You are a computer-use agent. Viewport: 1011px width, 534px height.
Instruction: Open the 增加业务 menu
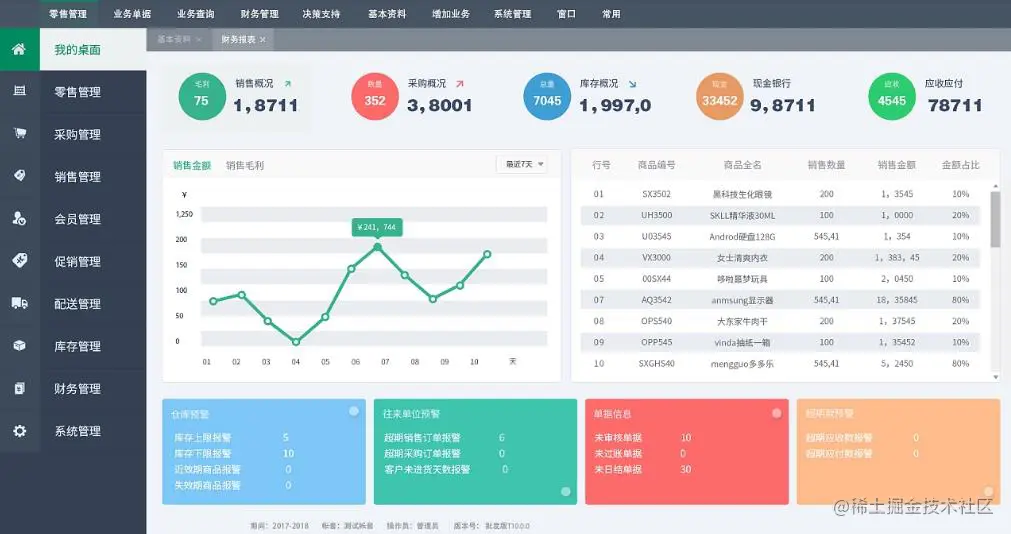click(x=451, y=14)
